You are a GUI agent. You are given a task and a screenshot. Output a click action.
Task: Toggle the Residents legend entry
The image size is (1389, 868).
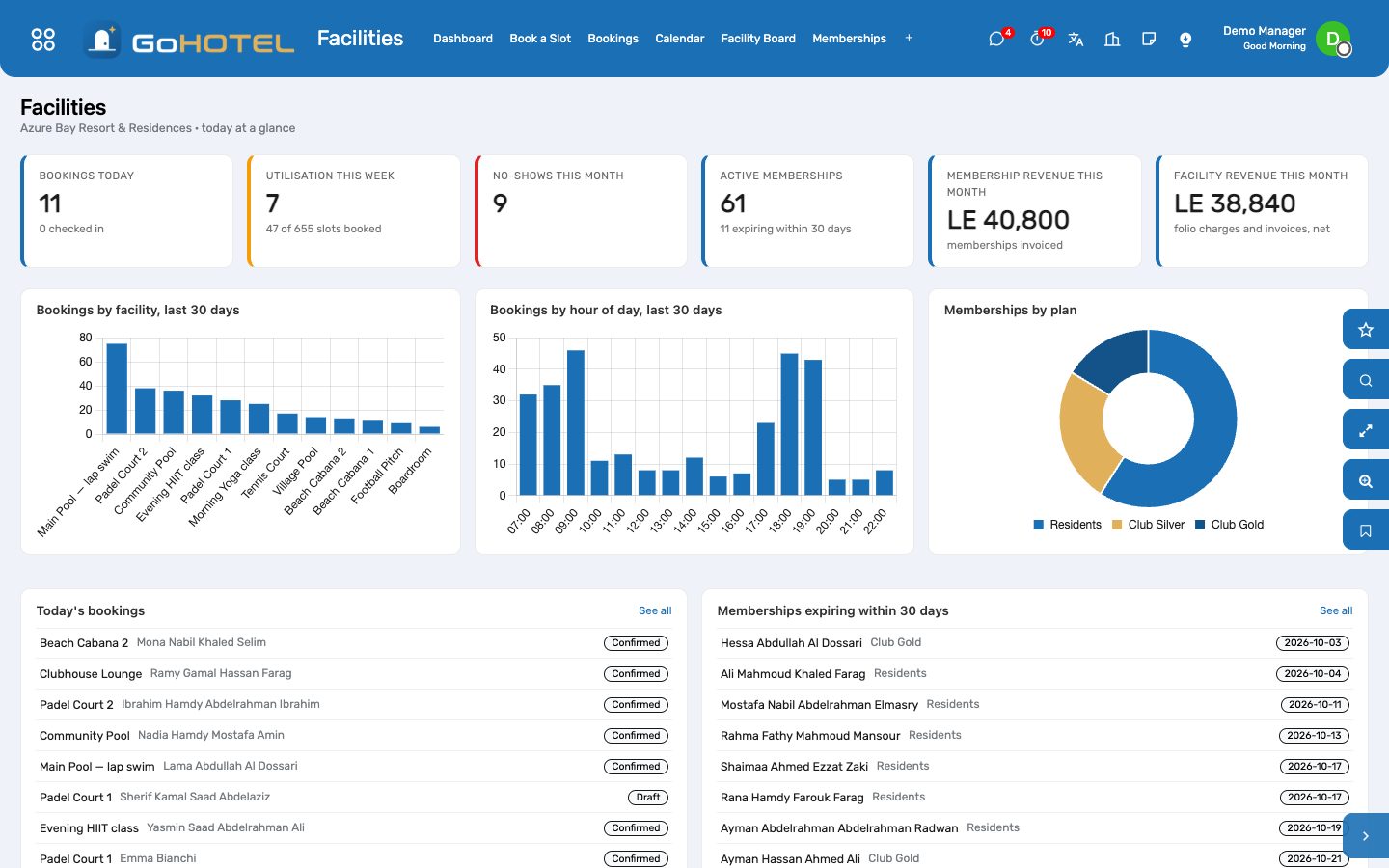tap(1067, 525)
